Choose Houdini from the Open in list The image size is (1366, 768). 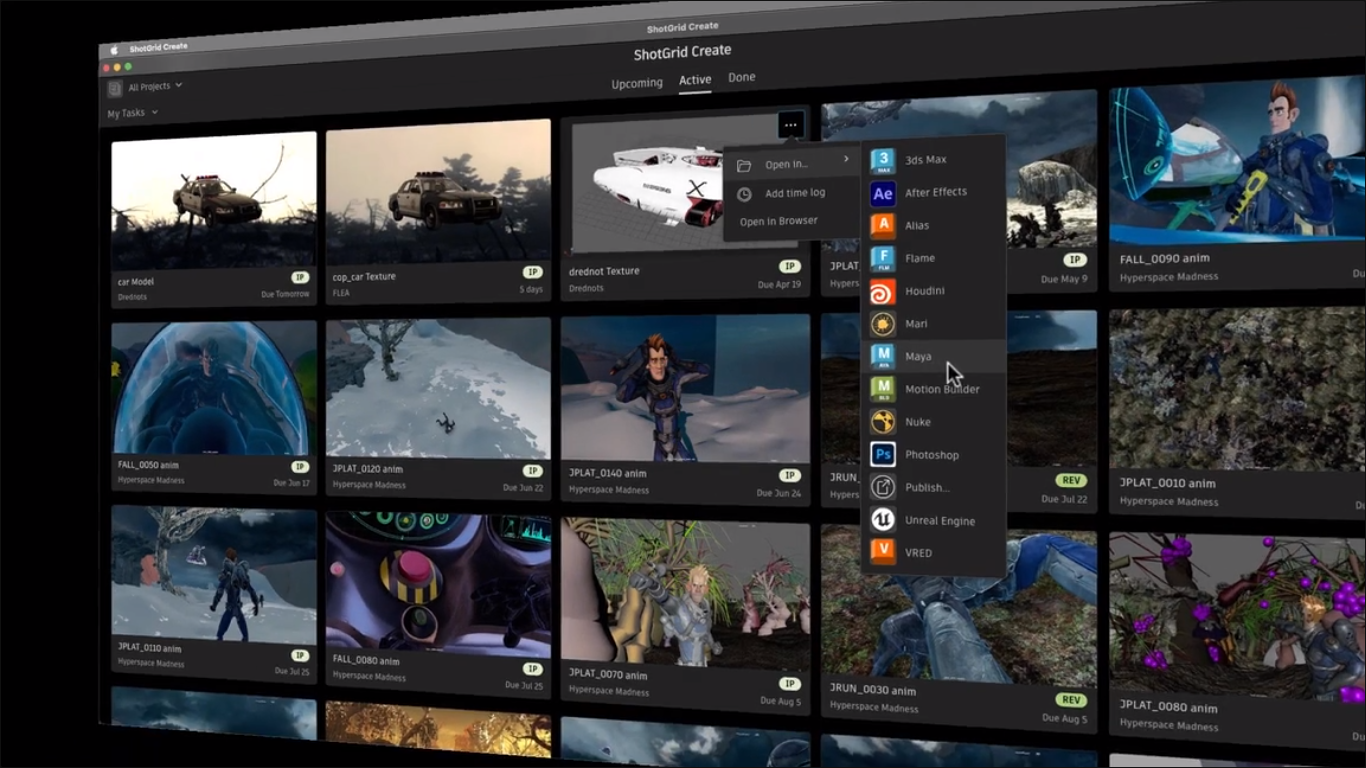click(x=933, y=291)
